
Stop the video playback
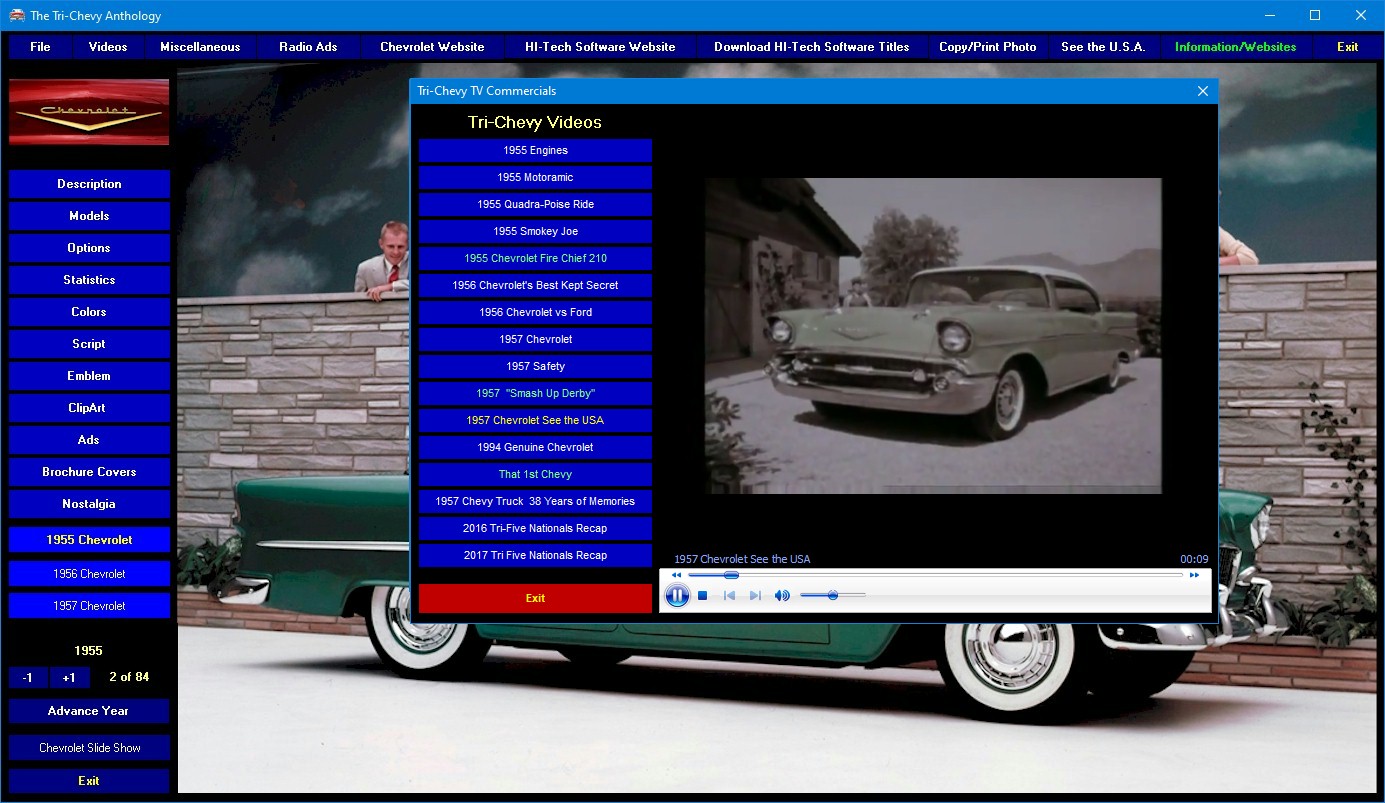click(x=703, y=596)
